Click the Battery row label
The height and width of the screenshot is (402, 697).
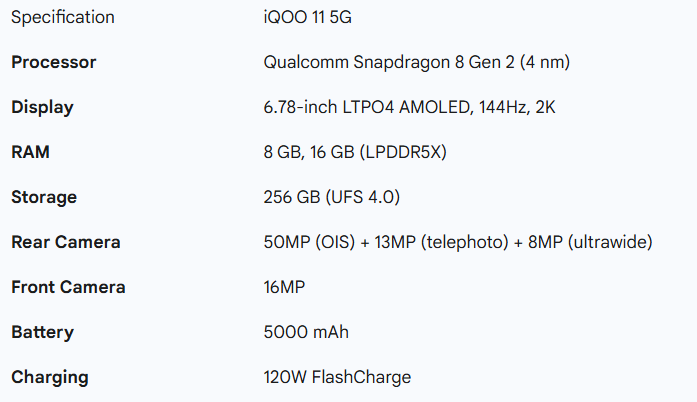(43, 332)
